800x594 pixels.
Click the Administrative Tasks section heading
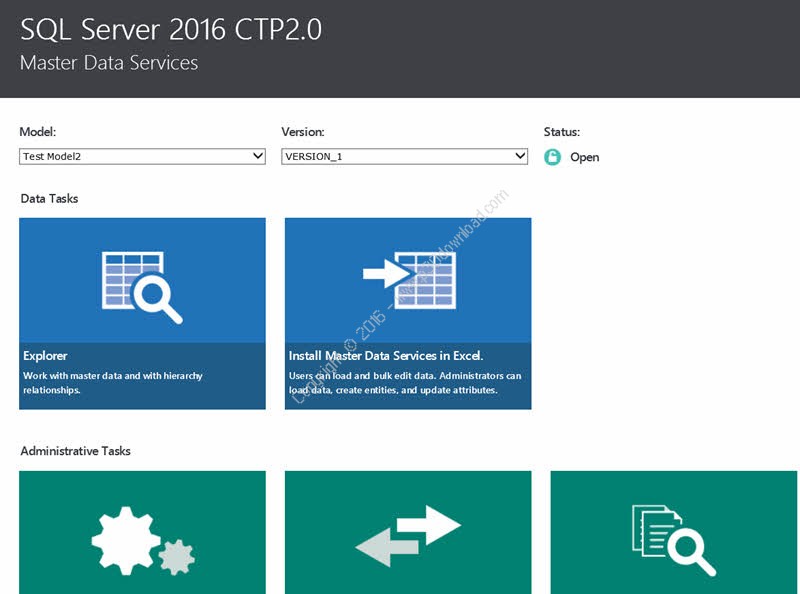pos(75,451)
